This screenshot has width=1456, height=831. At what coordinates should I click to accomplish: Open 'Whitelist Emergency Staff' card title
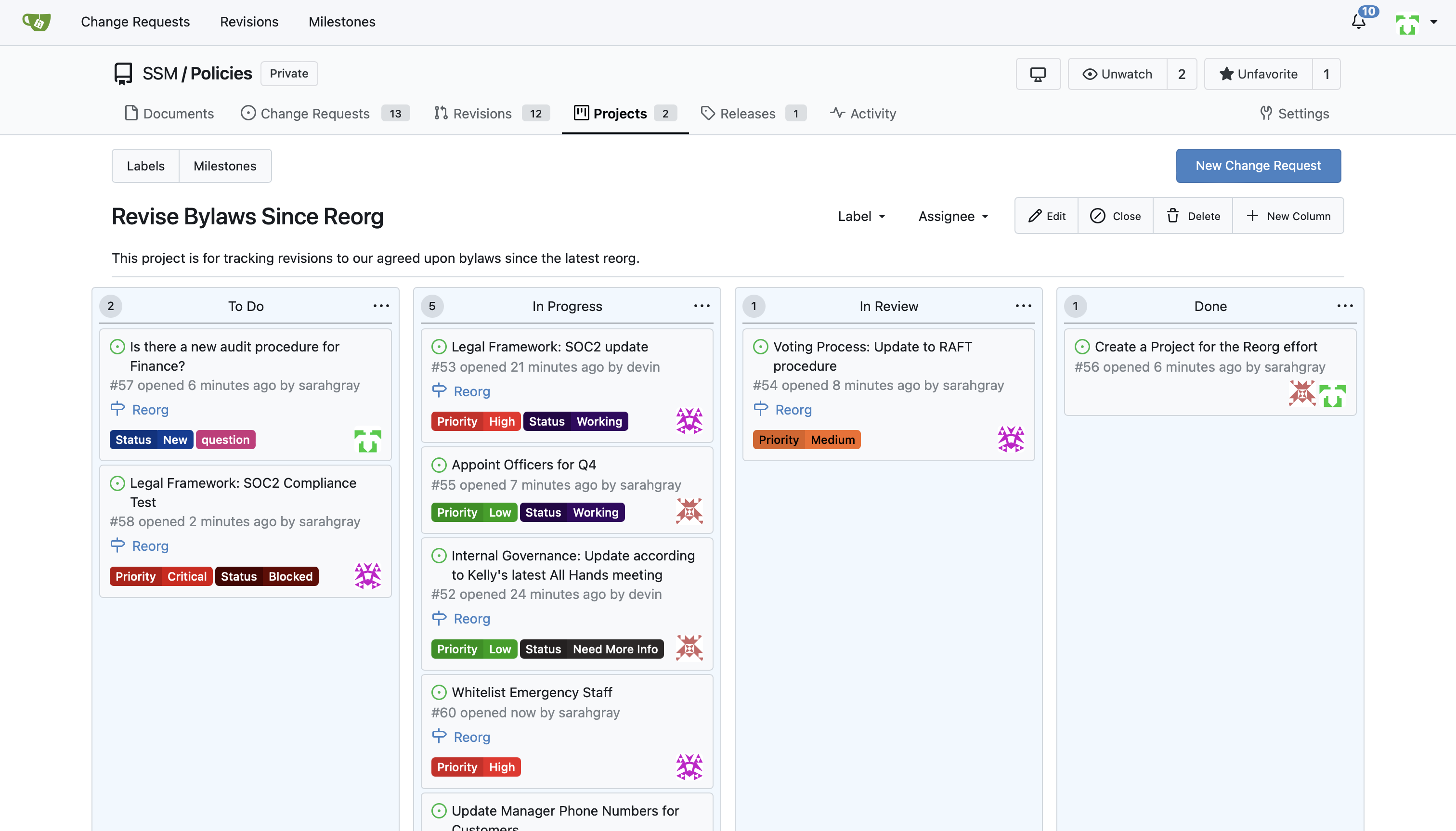pos(532,692)
